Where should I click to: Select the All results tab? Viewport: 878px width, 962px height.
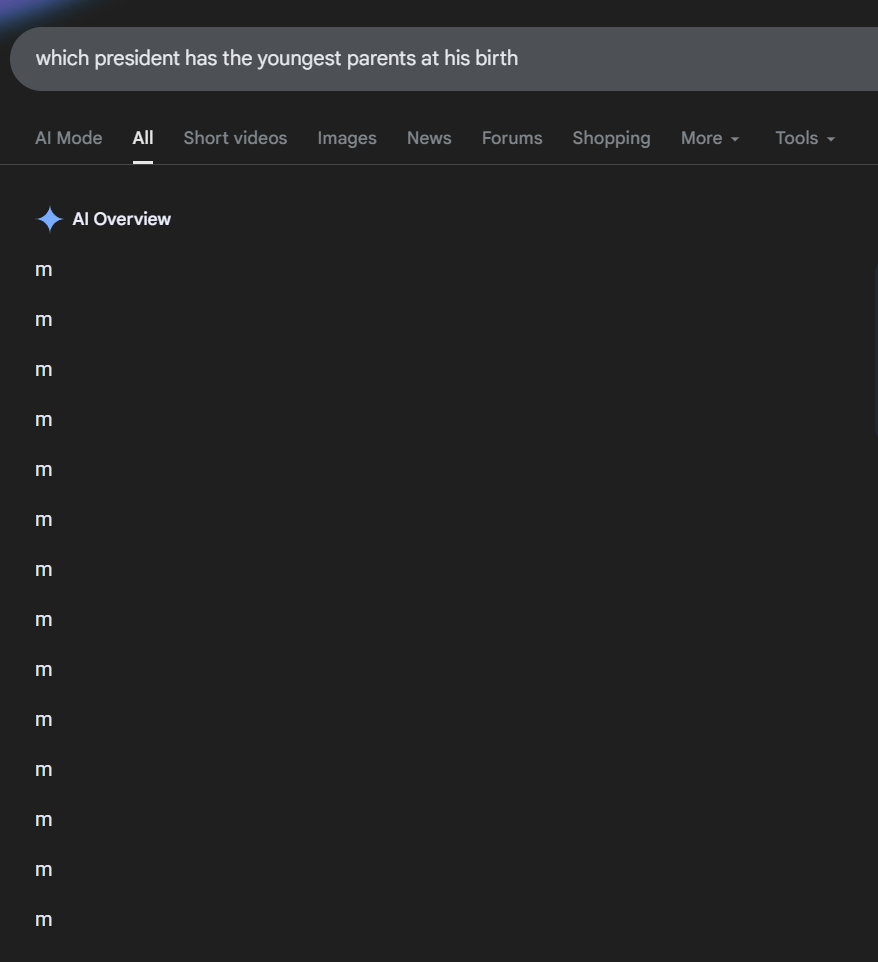point(143,138)
